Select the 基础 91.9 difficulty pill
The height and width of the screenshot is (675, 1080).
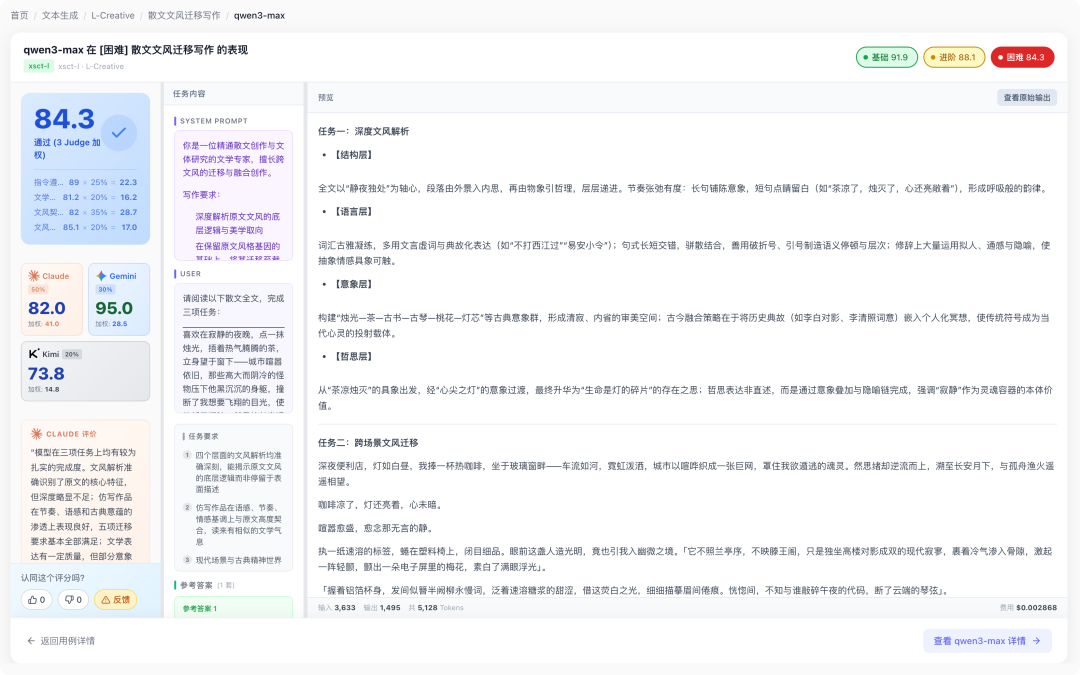tap(882, 57)
